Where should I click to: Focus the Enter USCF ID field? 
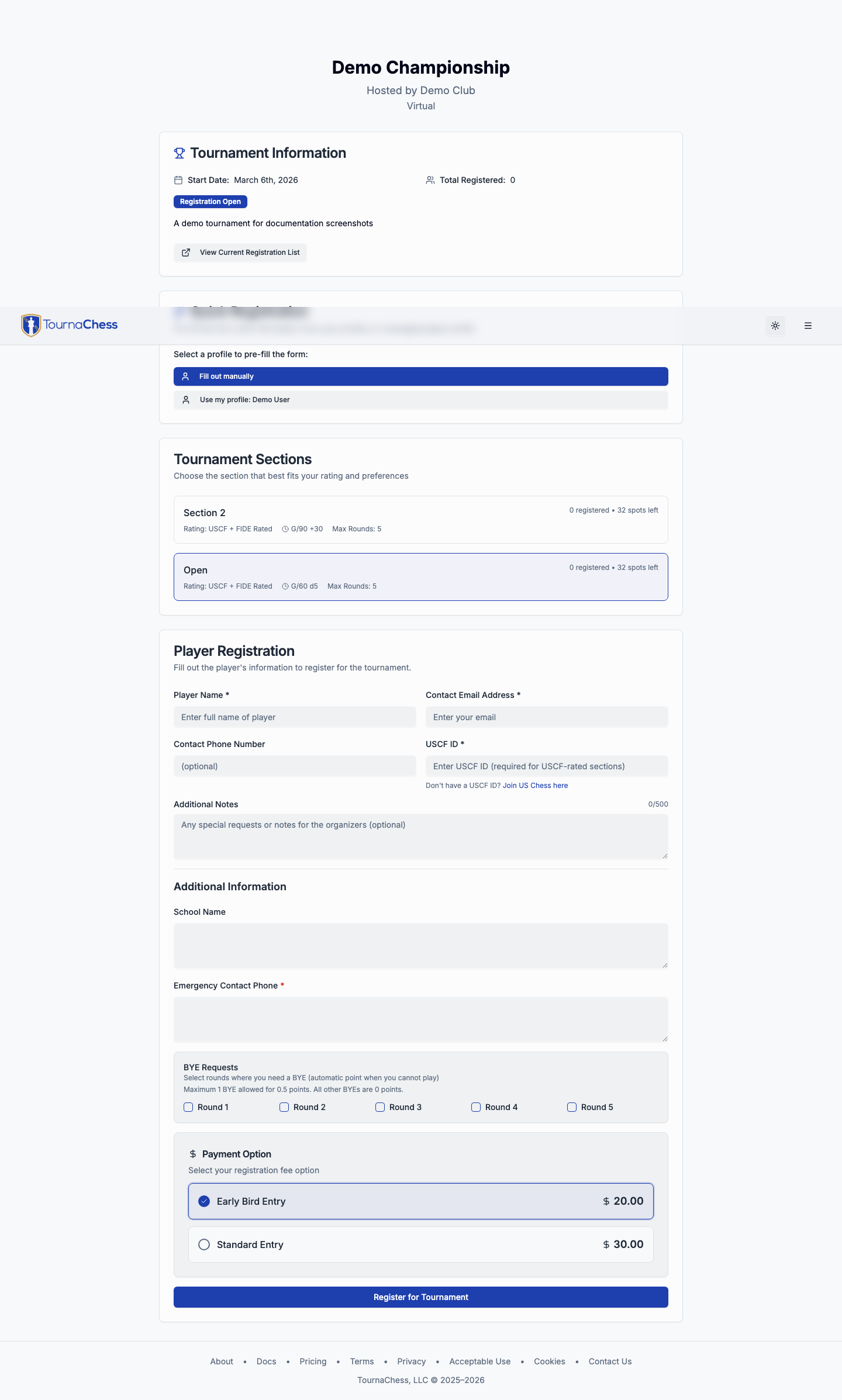[x=546, y=766]
